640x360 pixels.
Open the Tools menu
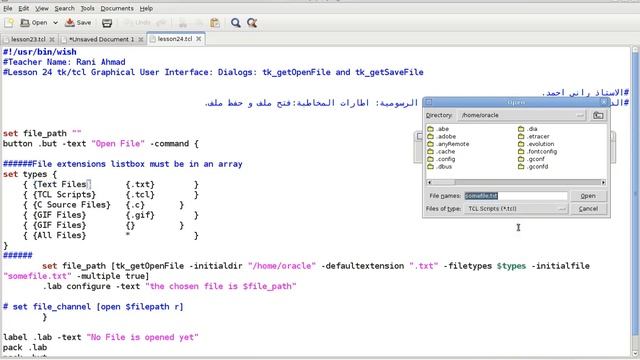(x=87, y=8)
